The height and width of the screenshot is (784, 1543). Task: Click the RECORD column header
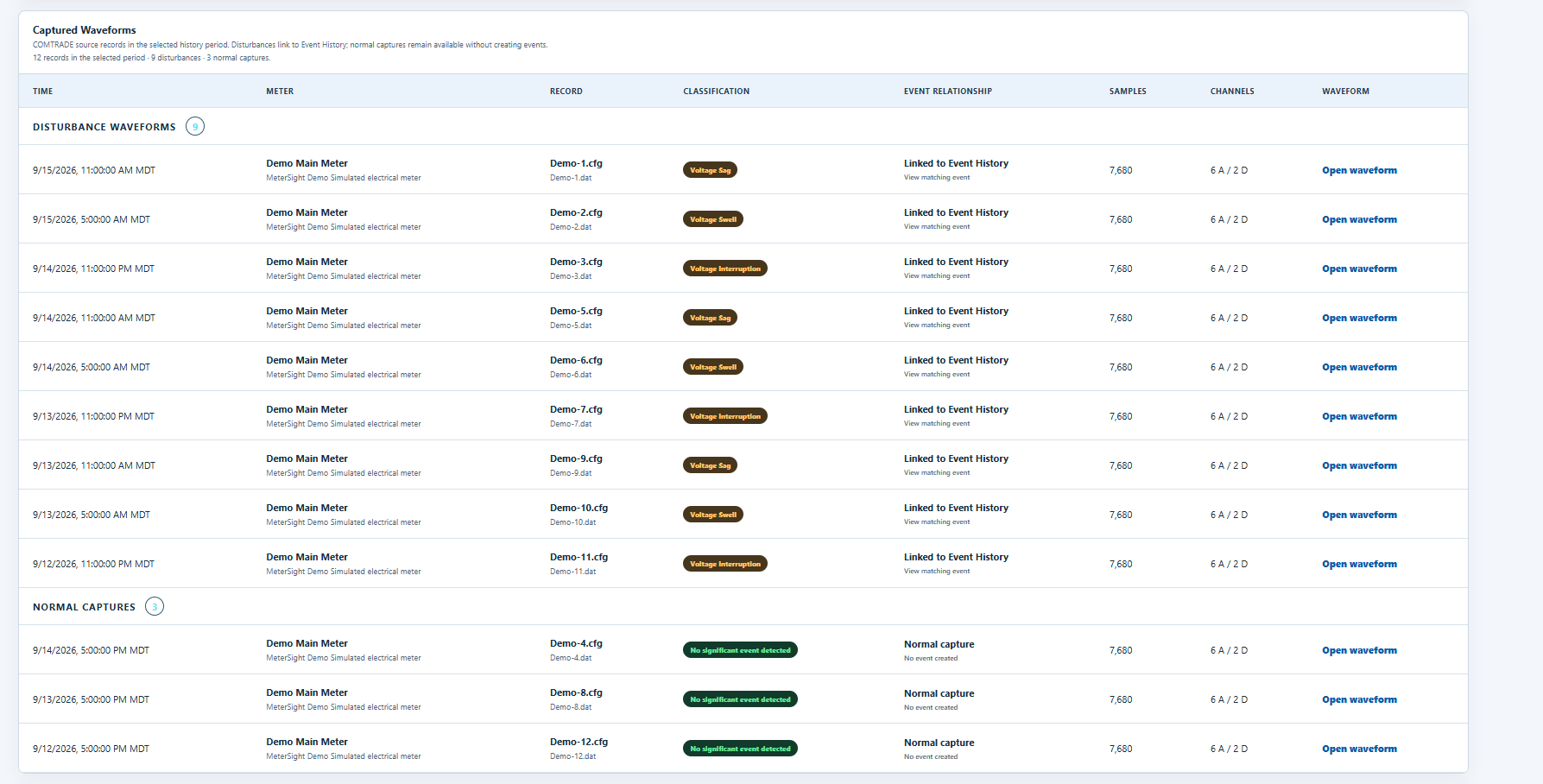566,92
